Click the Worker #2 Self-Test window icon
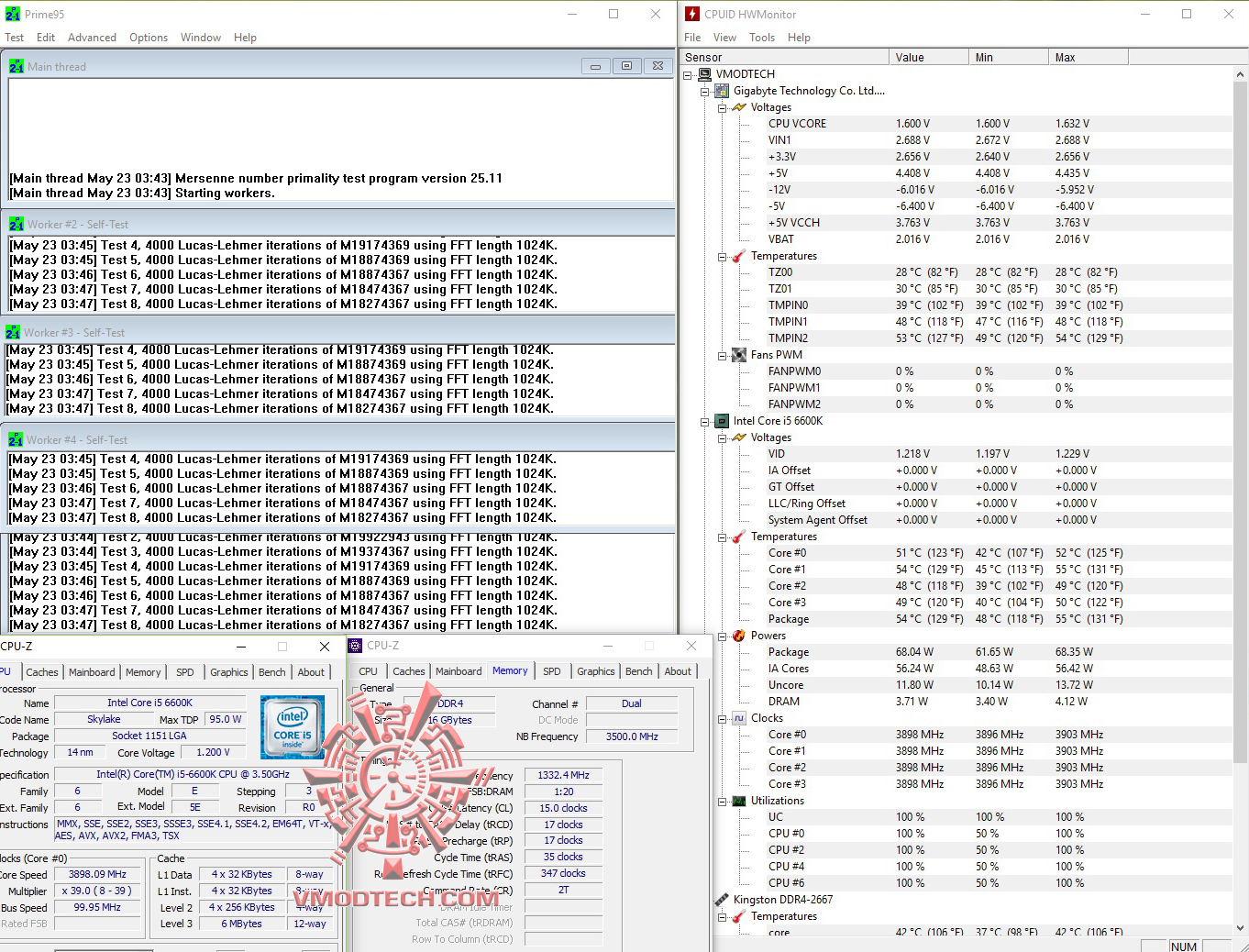 [17, 224]
